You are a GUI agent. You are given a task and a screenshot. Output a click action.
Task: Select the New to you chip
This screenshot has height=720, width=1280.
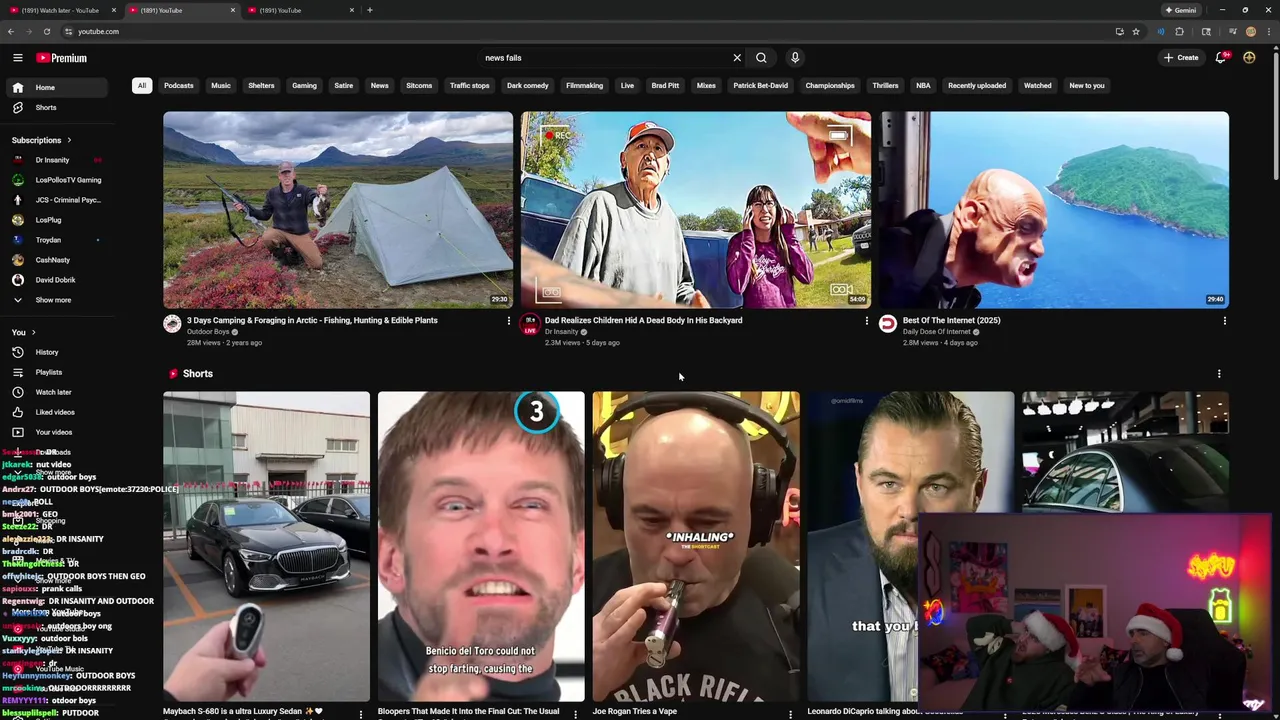pyautogui.click(x=1087, y=86)
